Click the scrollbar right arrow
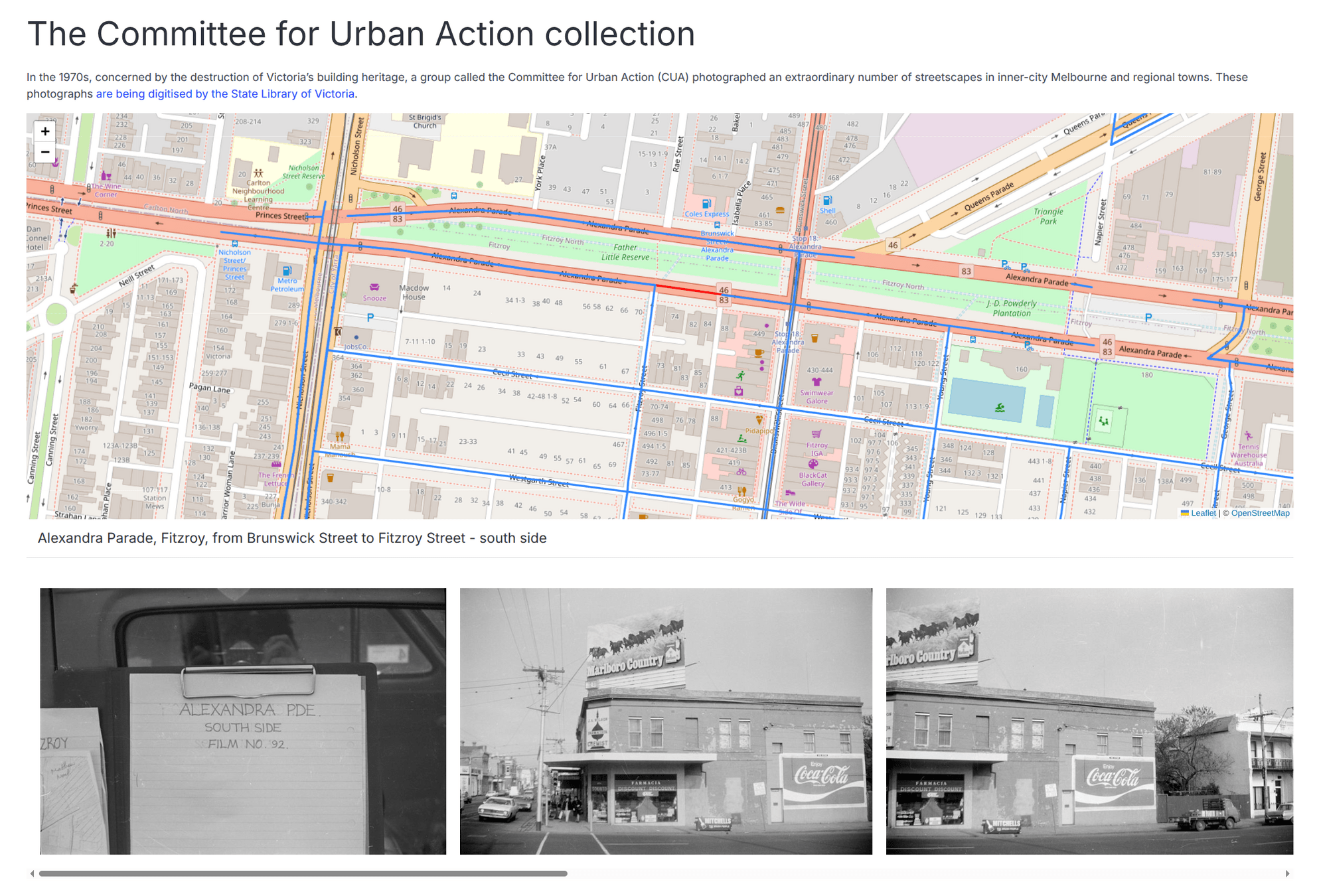This screenshot has height=896, width=1321. coord(1287,873)
